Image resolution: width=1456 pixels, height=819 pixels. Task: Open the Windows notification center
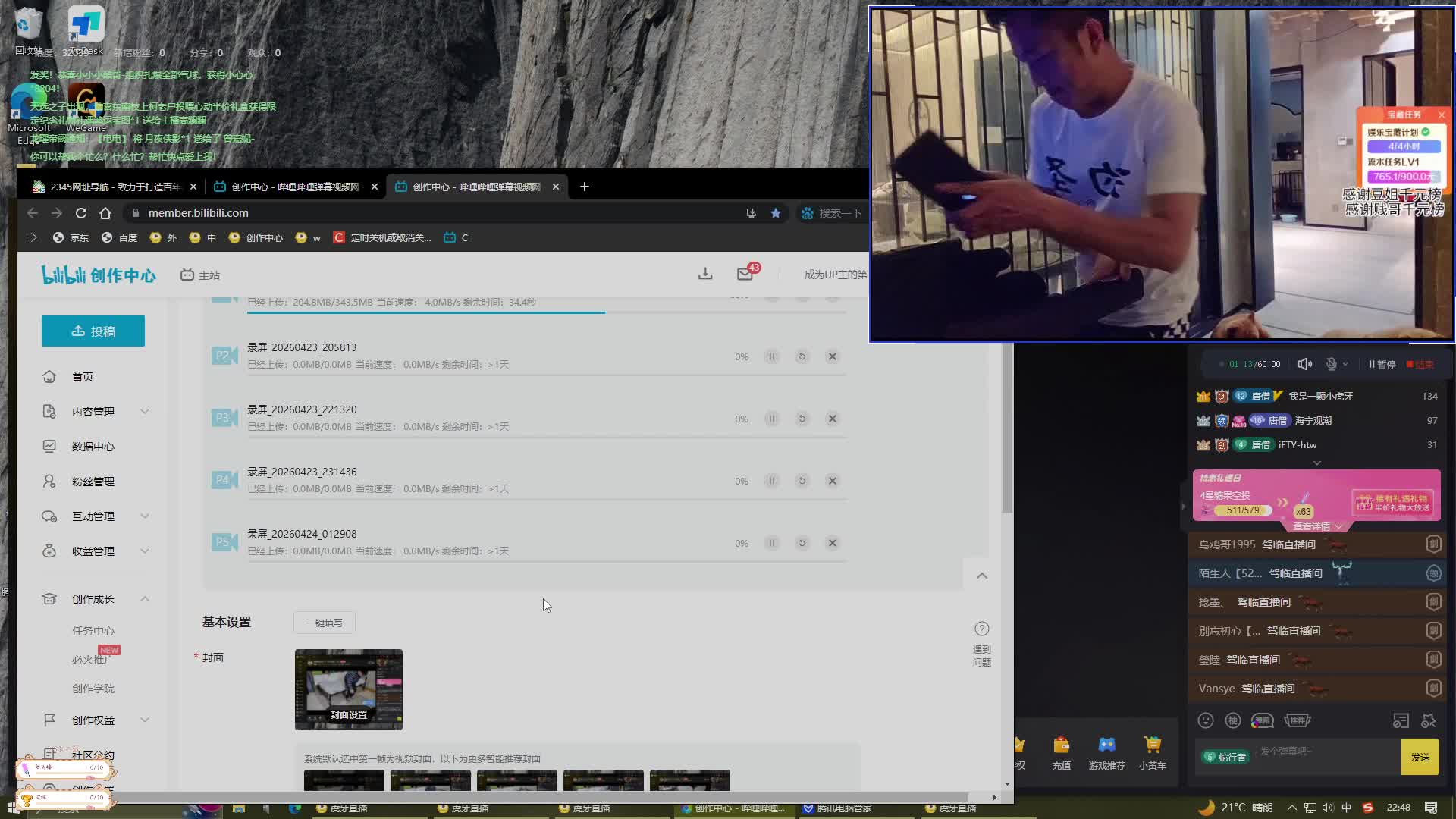pos(1431,808)
